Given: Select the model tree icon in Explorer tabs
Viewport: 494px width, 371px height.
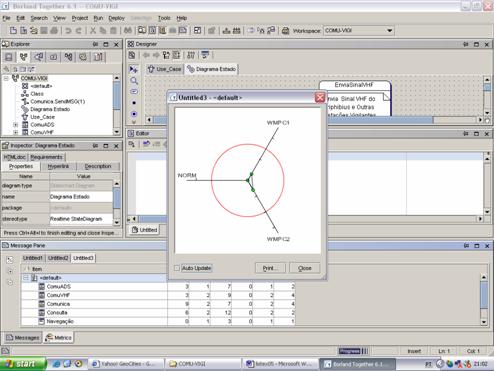Looking at the screenshot, I should coord(23,57).
